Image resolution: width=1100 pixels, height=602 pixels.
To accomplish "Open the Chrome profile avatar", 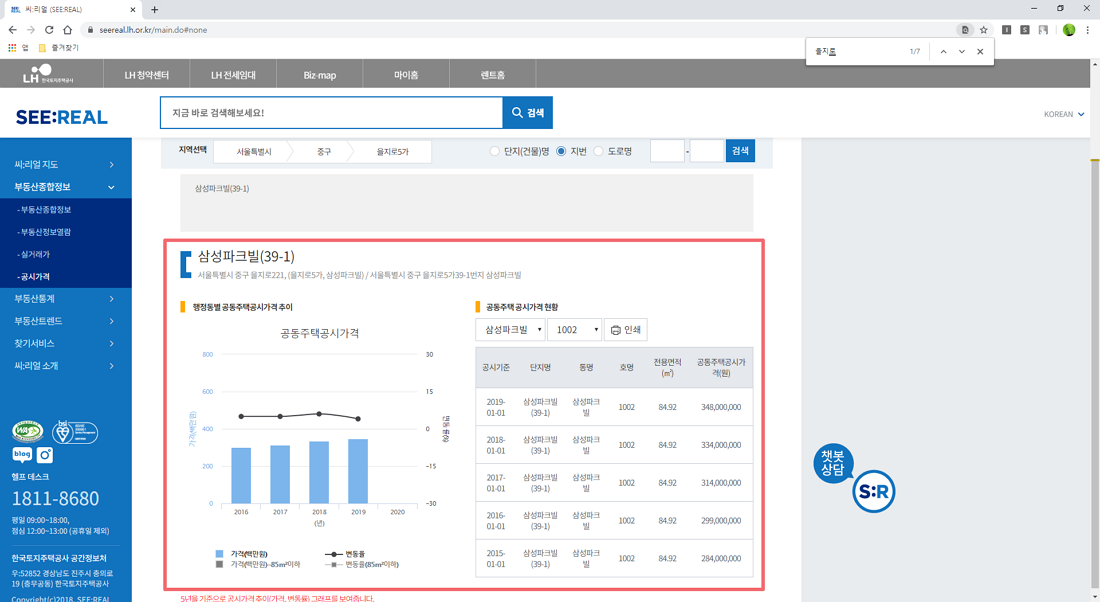I will 1068,29.
